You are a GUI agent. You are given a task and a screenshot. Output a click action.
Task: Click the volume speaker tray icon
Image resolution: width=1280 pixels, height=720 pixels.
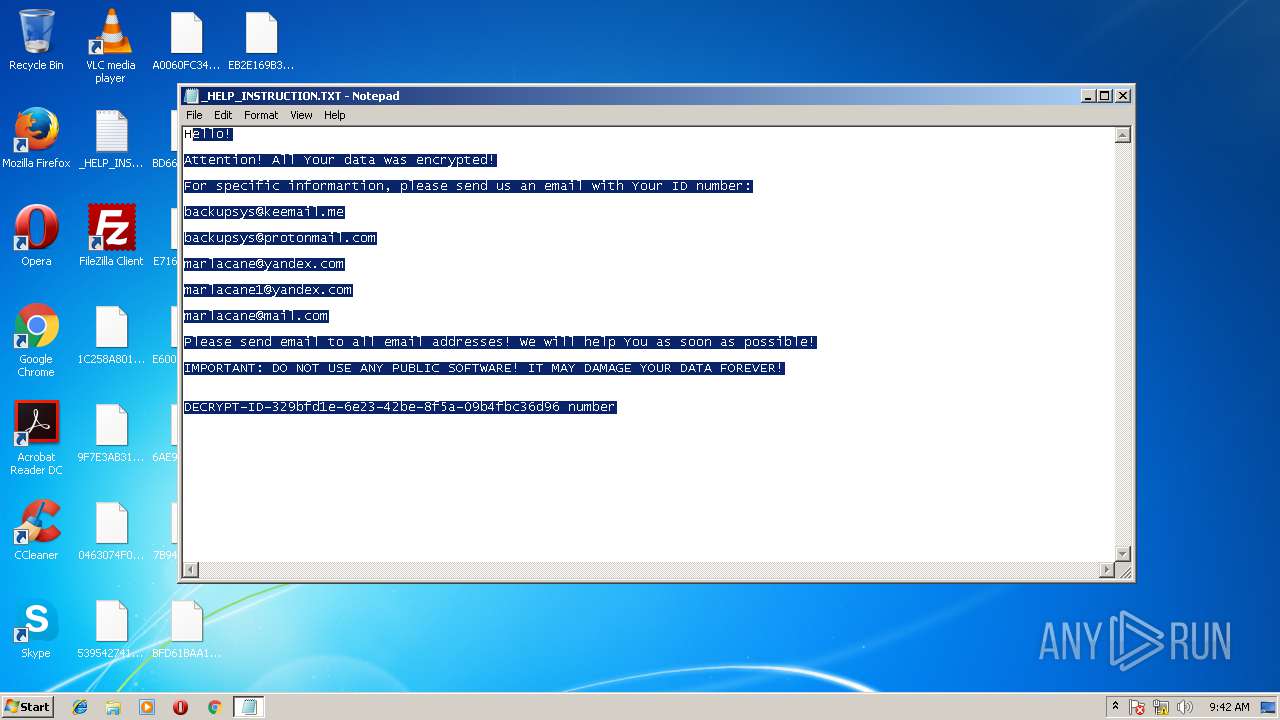coord(1185,707)
